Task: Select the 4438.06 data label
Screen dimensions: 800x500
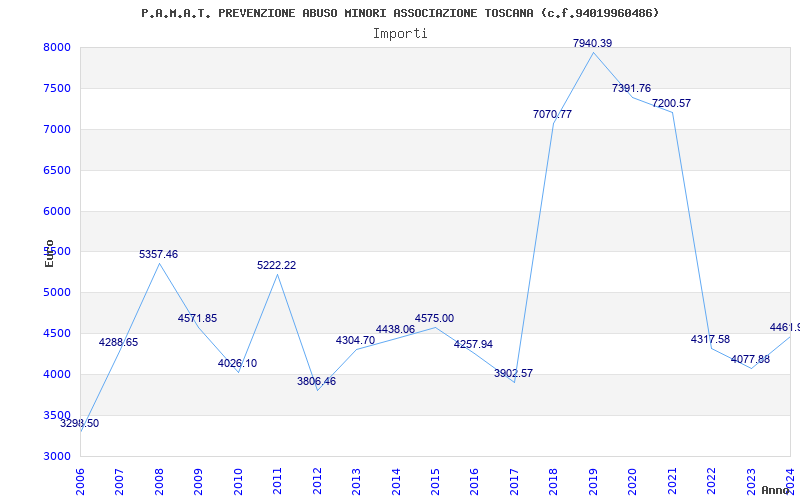Action: click(x=395, y=330)
